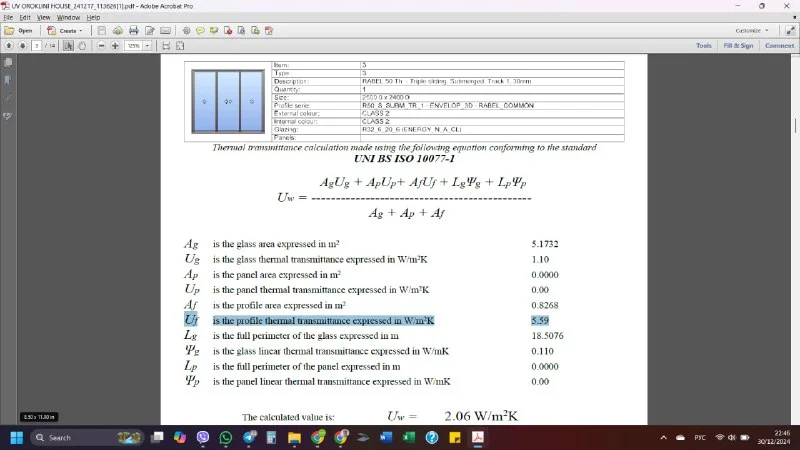Open the Comment pane
Image resolution: width=800 pixels, height=450 pixels.
[779, 45]
